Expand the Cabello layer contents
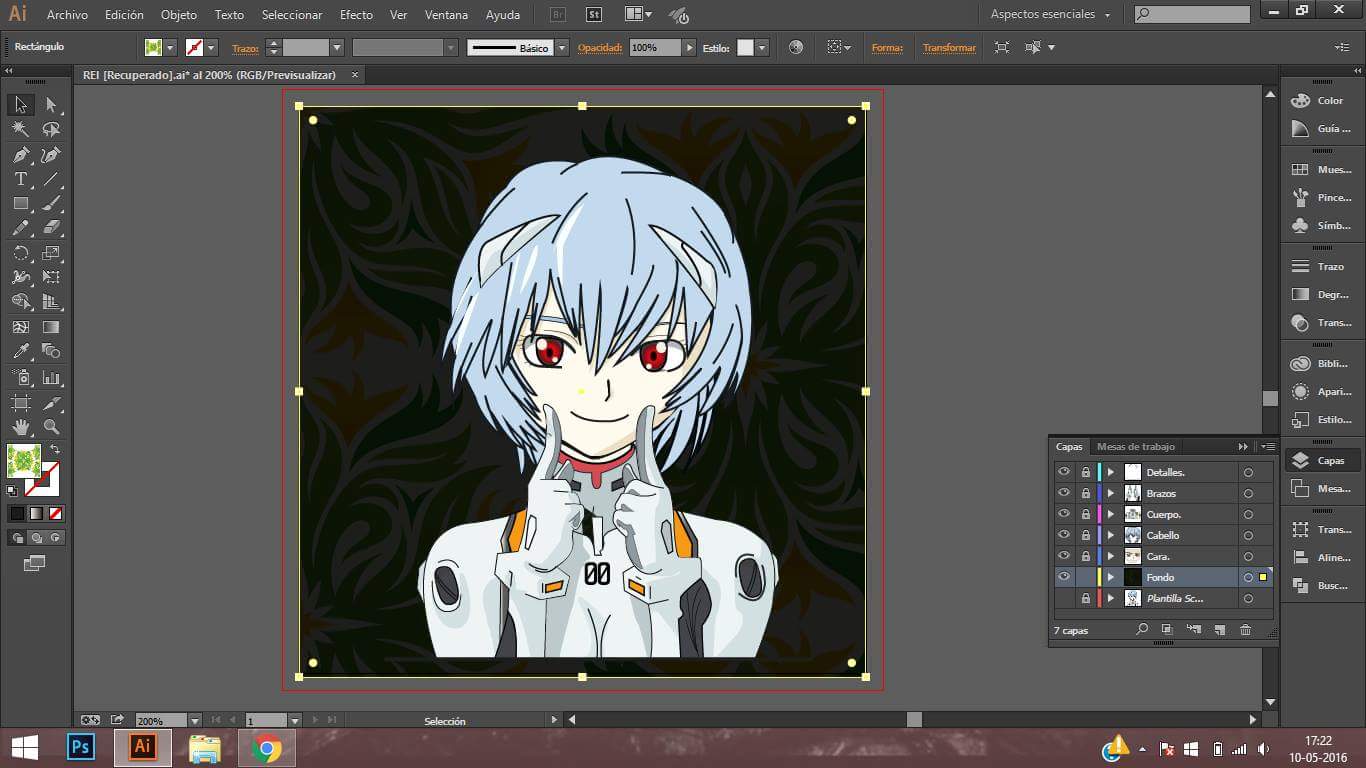This screenshot has width=1366, height=768. [1110, 535]
